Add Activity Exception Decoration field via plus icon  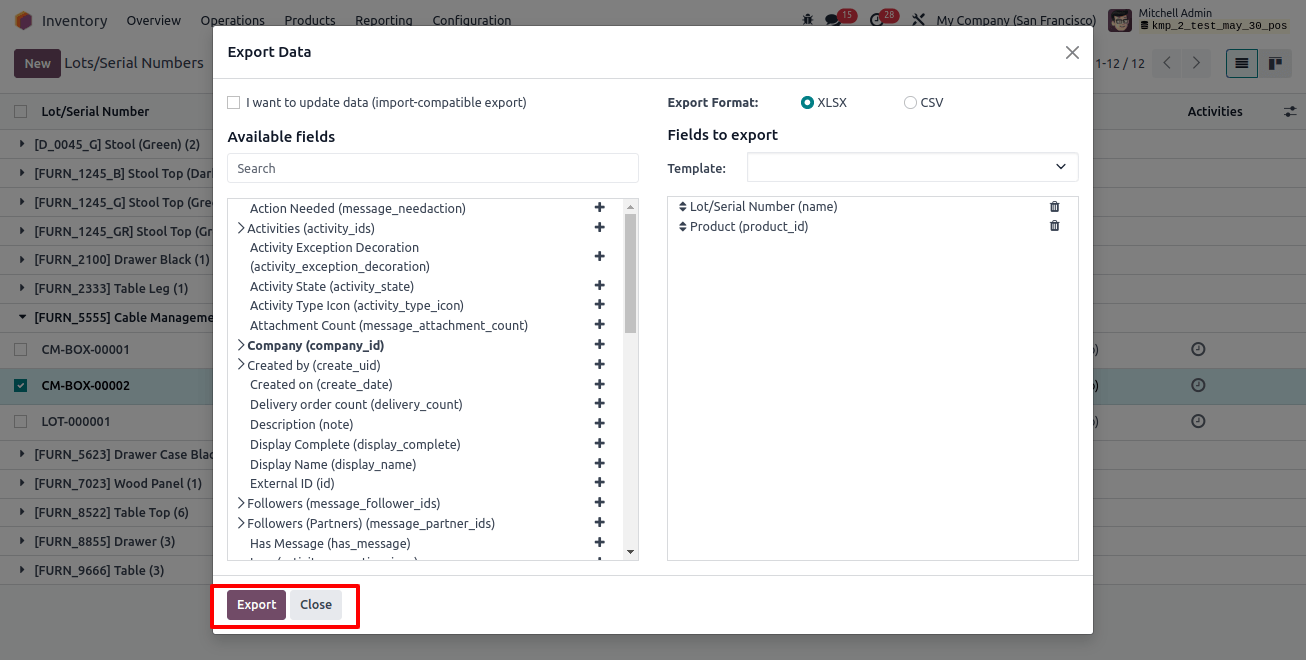600,257
